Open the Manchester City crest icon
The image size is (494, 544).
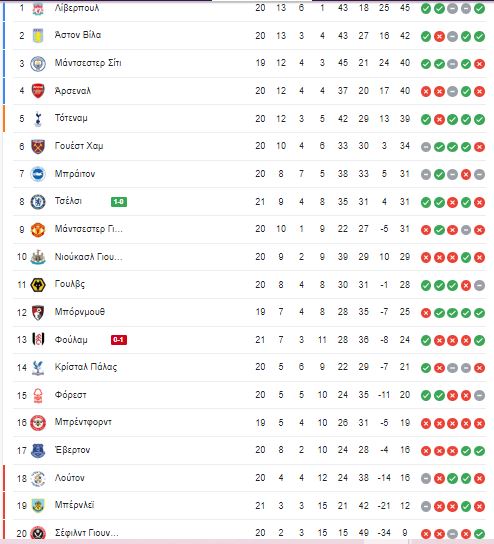coord(38,64)
